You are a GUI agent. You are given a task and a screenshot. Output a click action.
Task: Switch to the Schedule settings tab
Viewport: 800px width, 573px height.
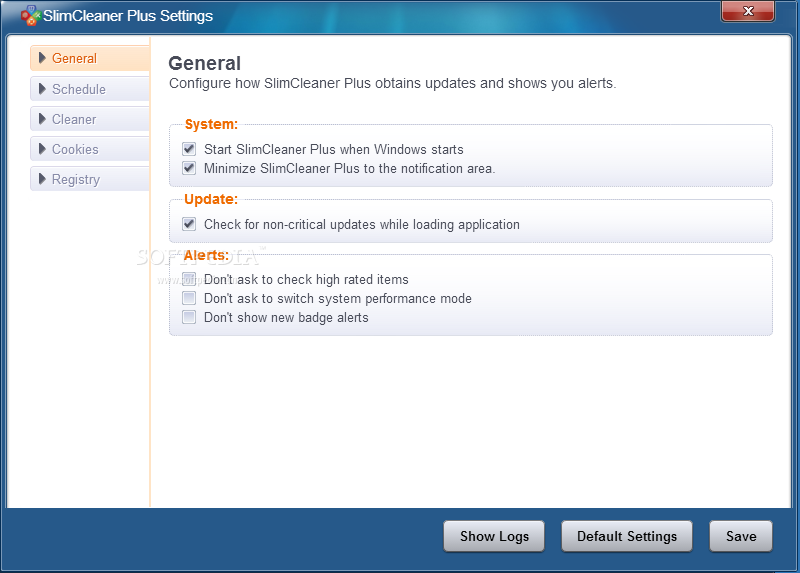coord(90,89)
